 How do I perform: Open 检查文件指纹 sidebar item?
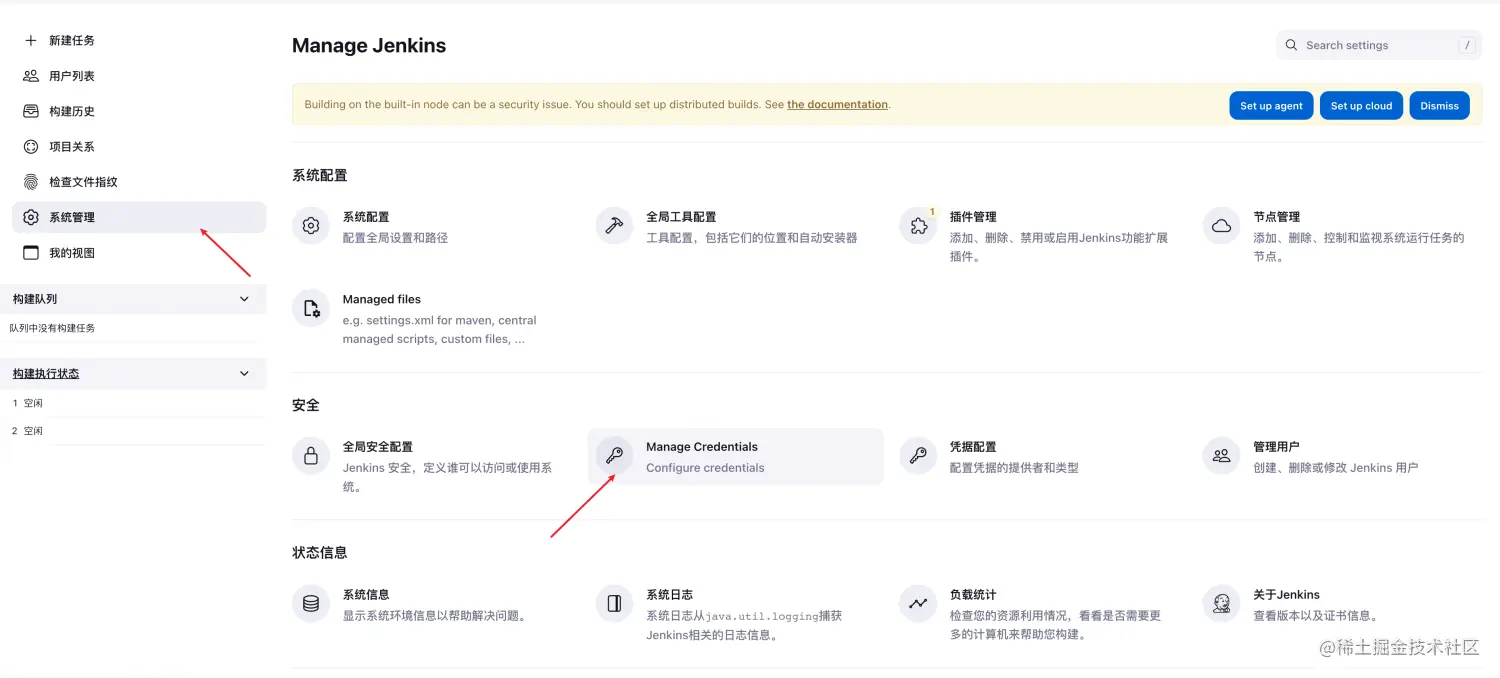tap(139, 182)
